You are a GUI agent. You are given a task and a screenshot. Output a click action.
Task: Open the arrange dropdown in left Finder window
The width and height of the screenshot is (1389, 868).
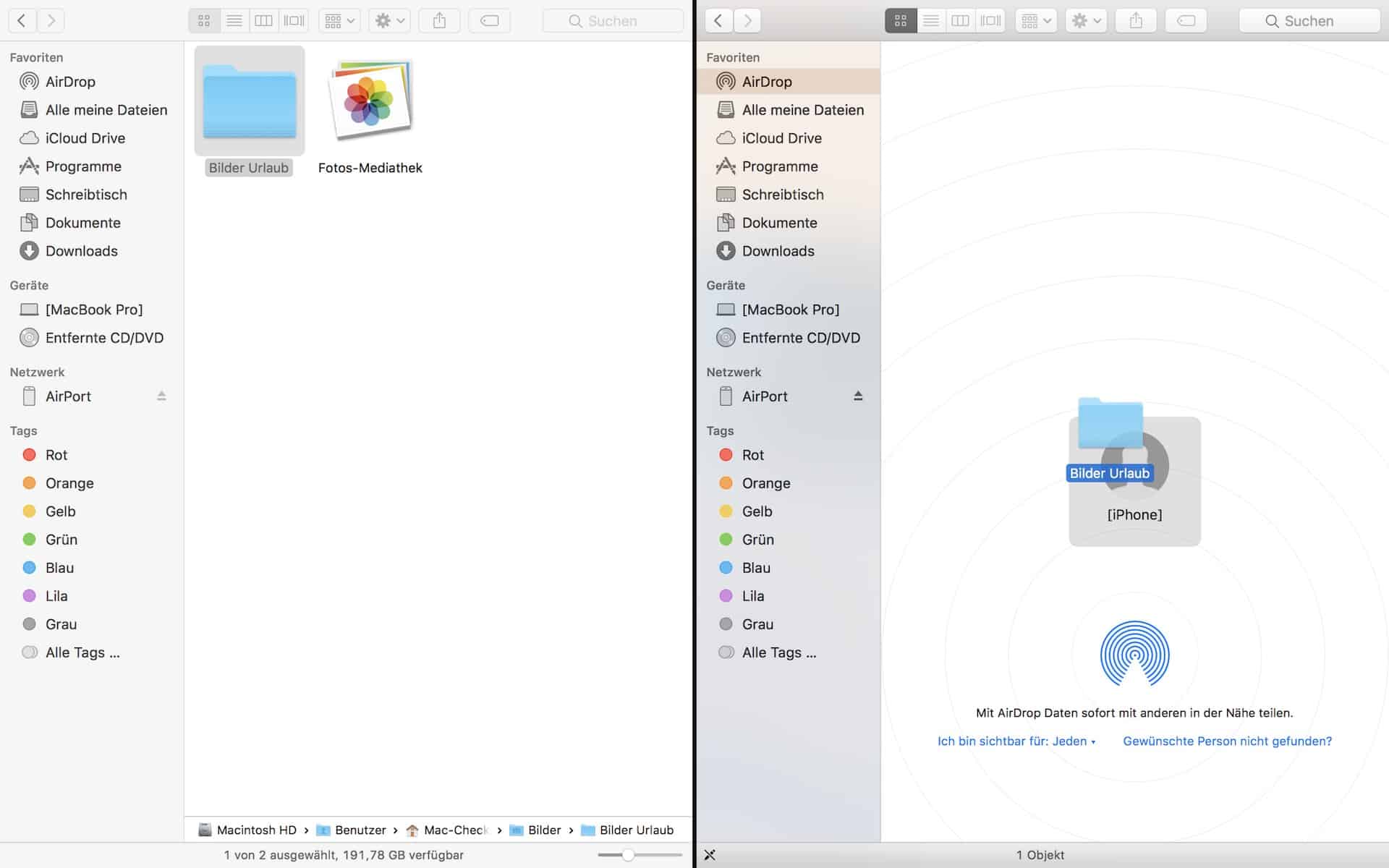339,20
